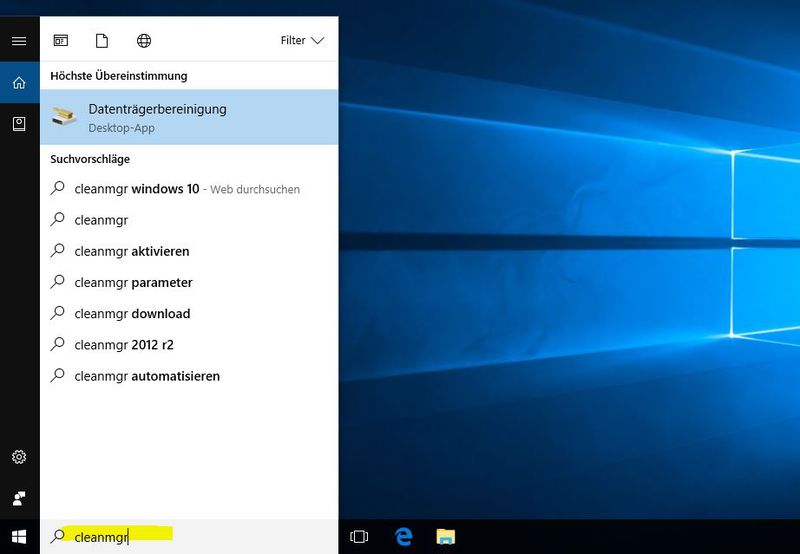This screenshot has width=800, height=554.
Task: Click magnifier icon beside 'cleanmgr parameter'
Action: [58, 281]
